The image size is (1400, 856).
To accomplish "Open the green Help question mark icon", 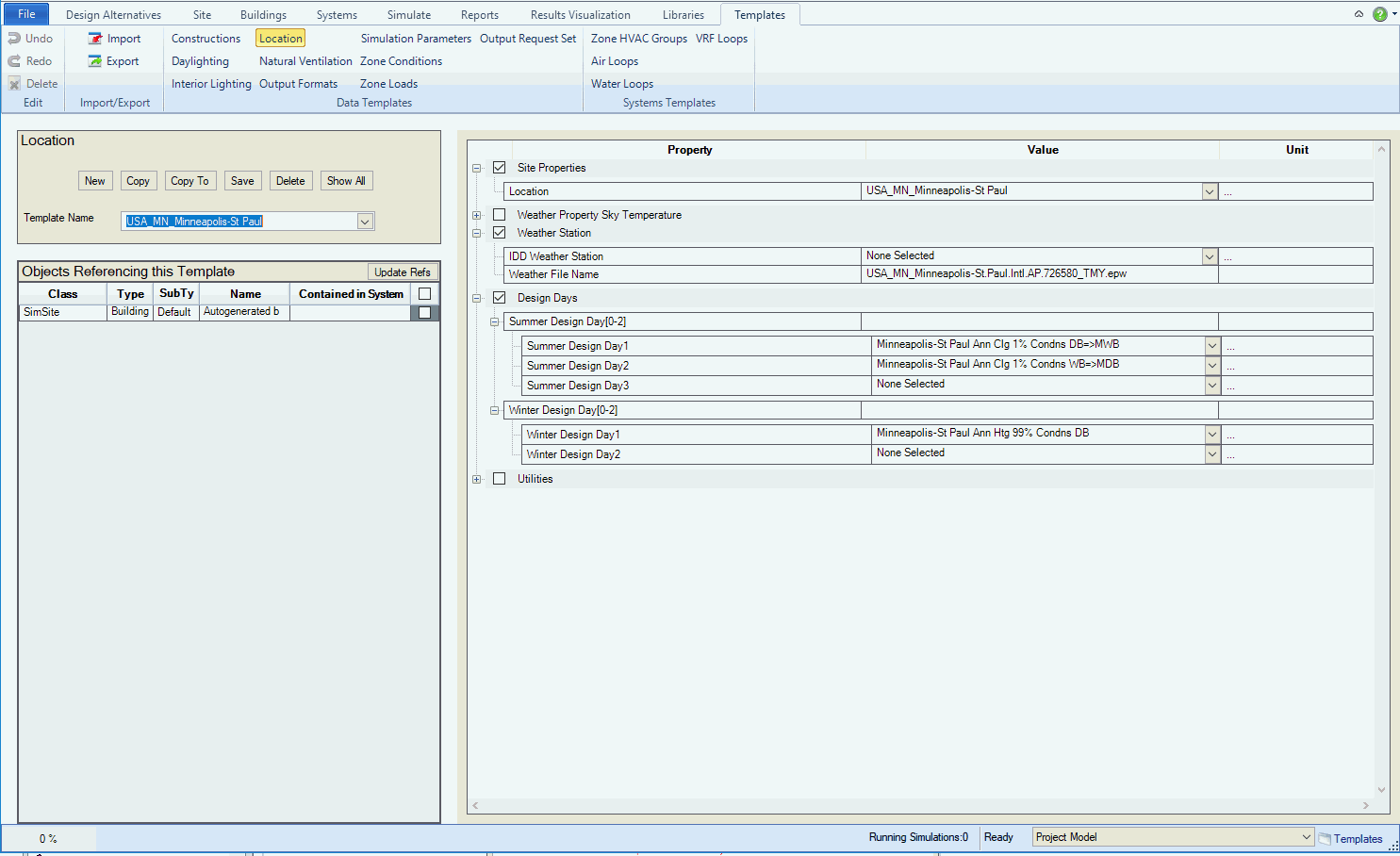I will [x=1379, y=14].
